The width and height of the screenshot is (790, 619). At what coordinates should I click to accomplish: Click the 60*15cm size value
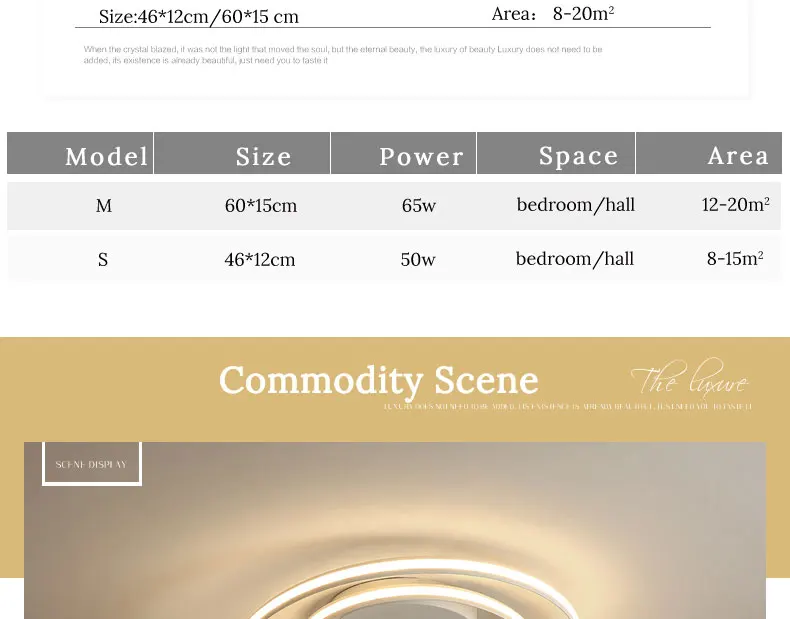point(261,206)
